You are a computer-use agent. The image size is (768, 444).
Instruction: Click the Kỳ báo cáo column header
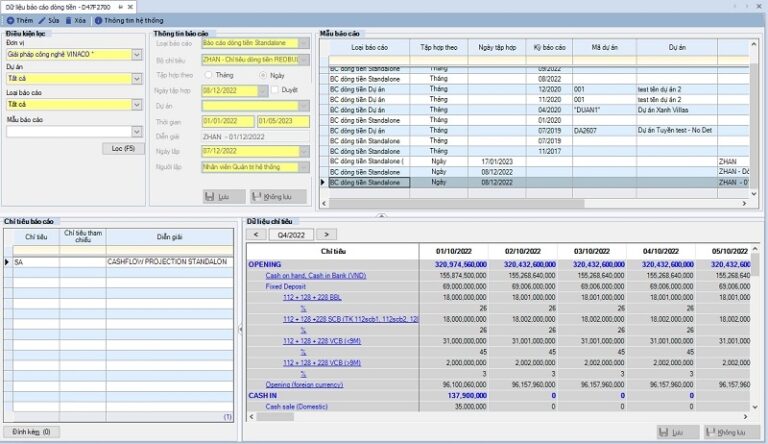tap(550, 47)
